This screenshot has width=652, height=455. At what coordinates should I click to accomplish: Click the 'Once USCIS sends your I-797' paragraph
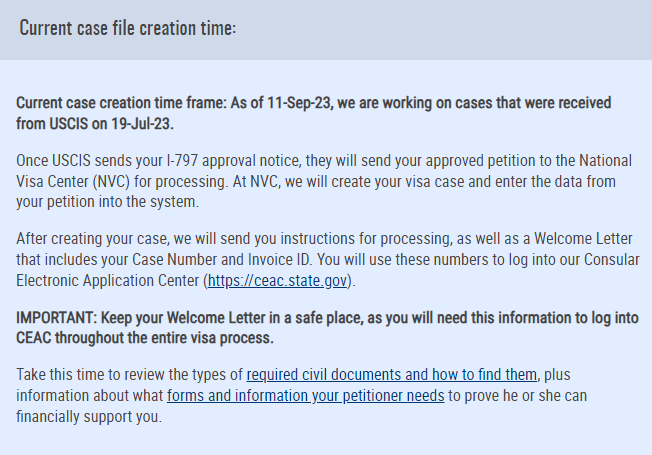click(324, 181)
